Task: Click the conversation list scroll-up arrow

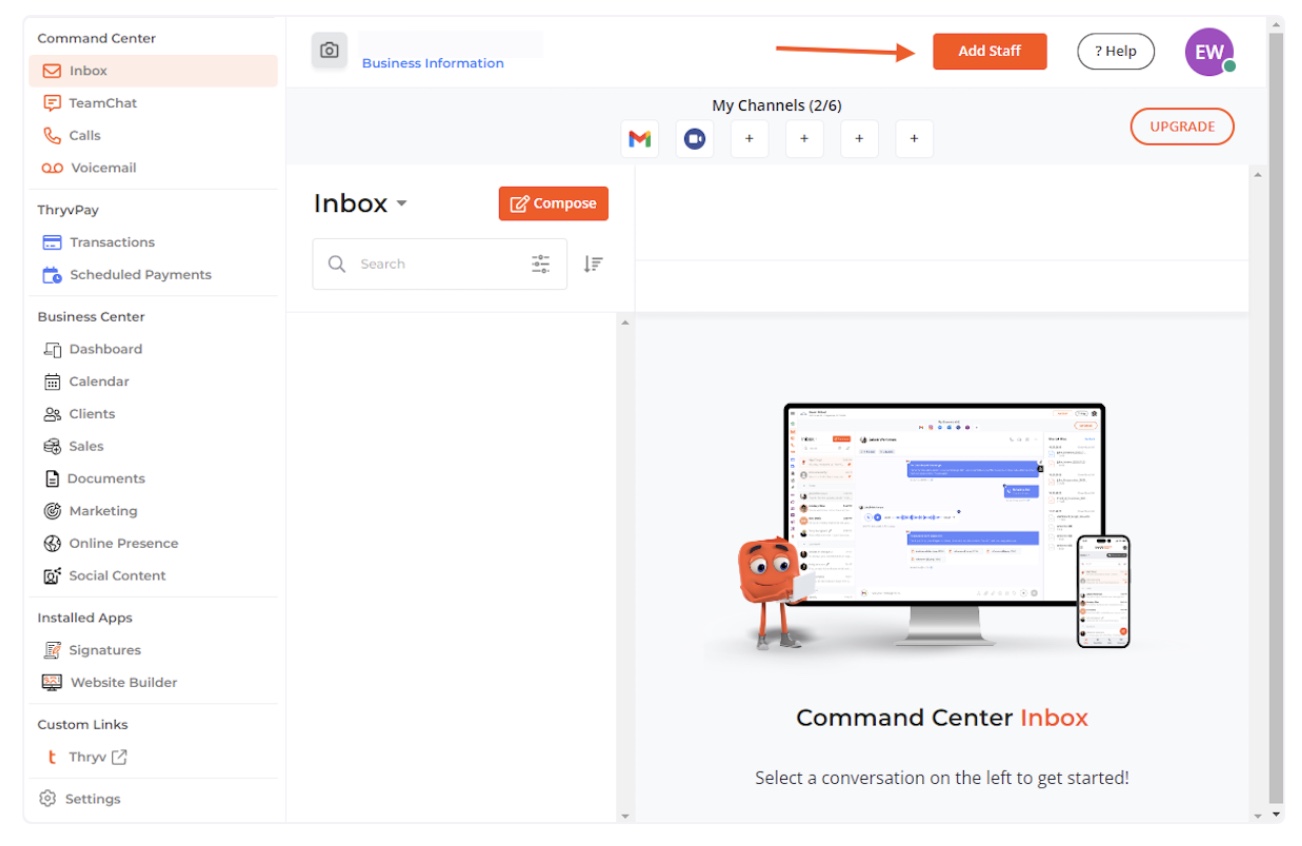Action: pos(626,322)
